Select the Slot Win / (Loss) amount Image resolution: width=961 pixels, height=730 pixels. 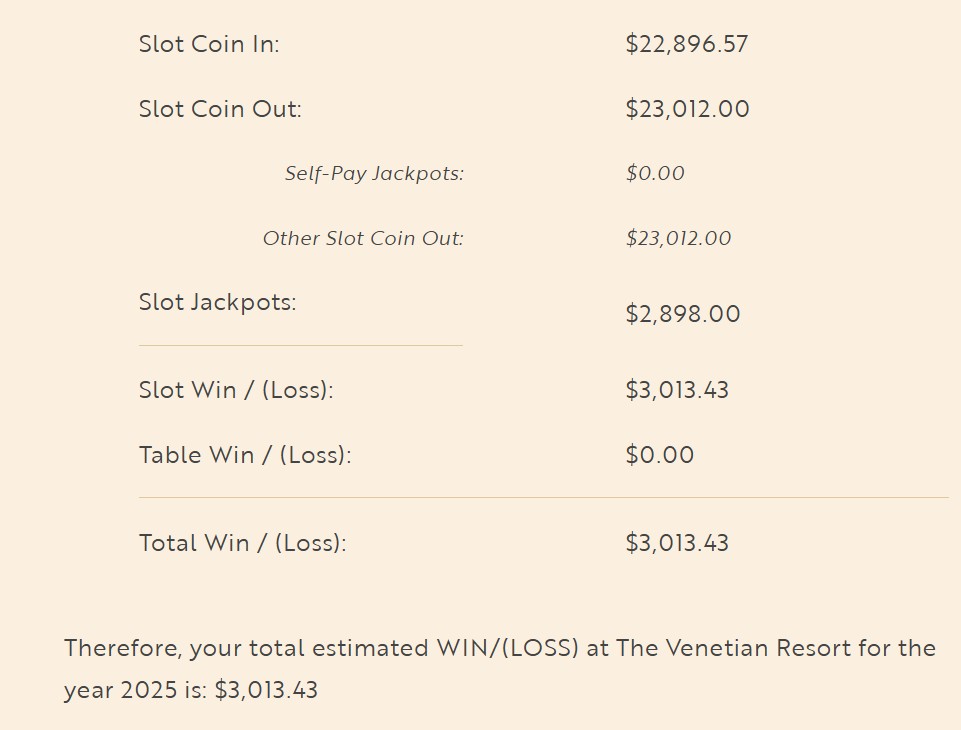(x=677, y=390)
